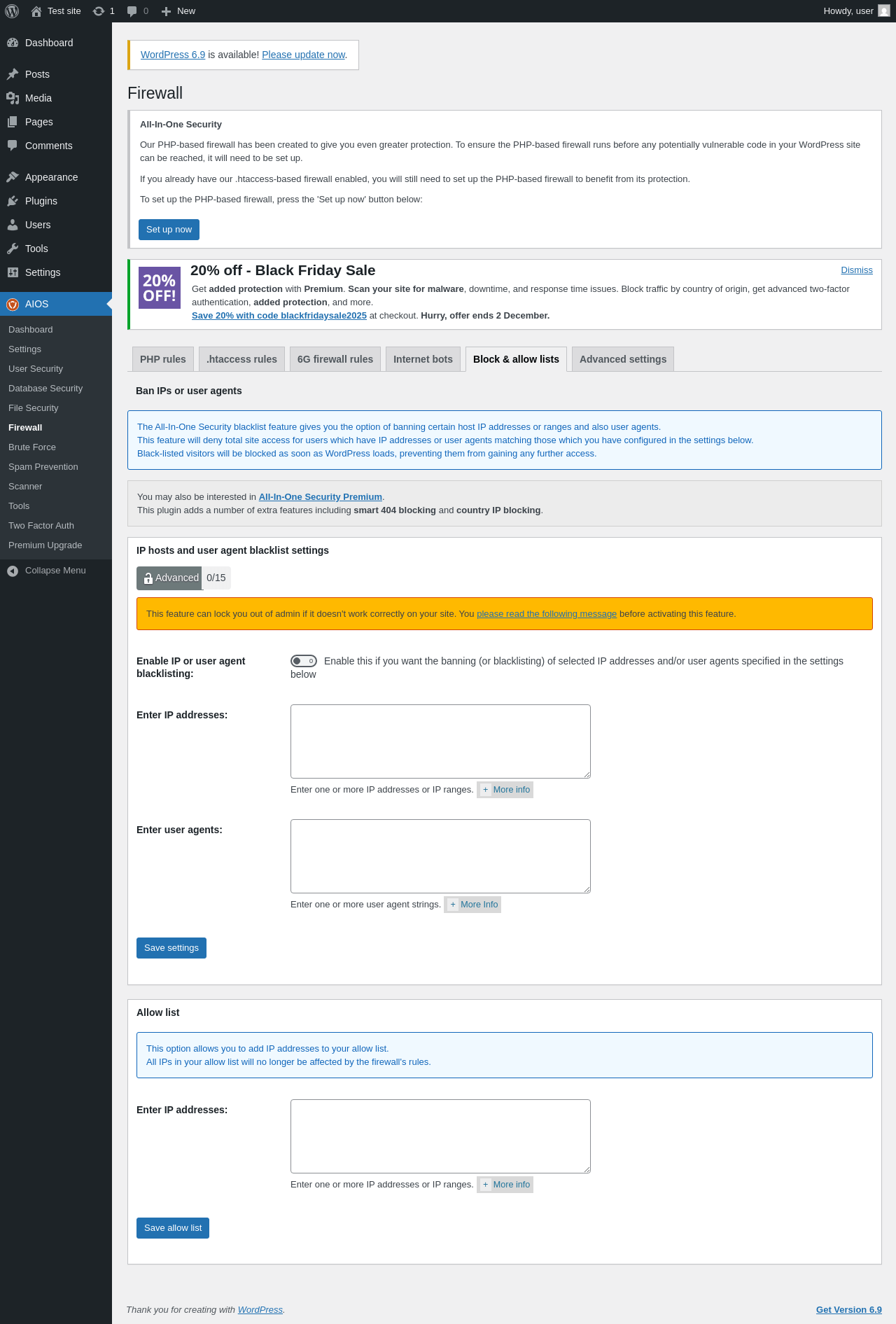This screenshot has width=896, height=1324.
Task: Click the Pages icon in sidebar
Action: click(x=13, y=122)
